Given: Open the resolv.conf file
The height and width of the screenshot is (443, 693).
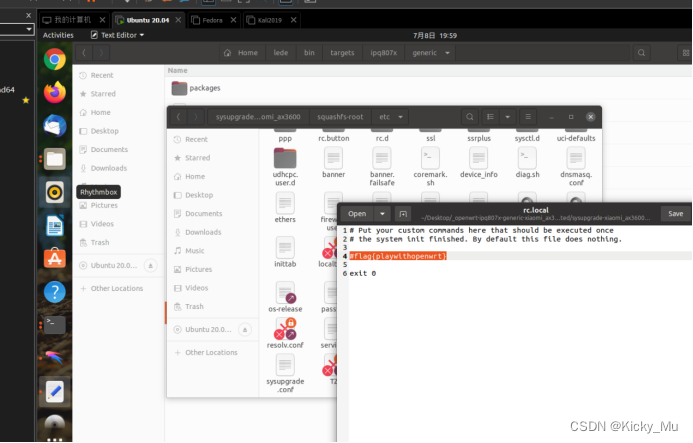Looking at the screenshot, I should [x=285, y=333].
